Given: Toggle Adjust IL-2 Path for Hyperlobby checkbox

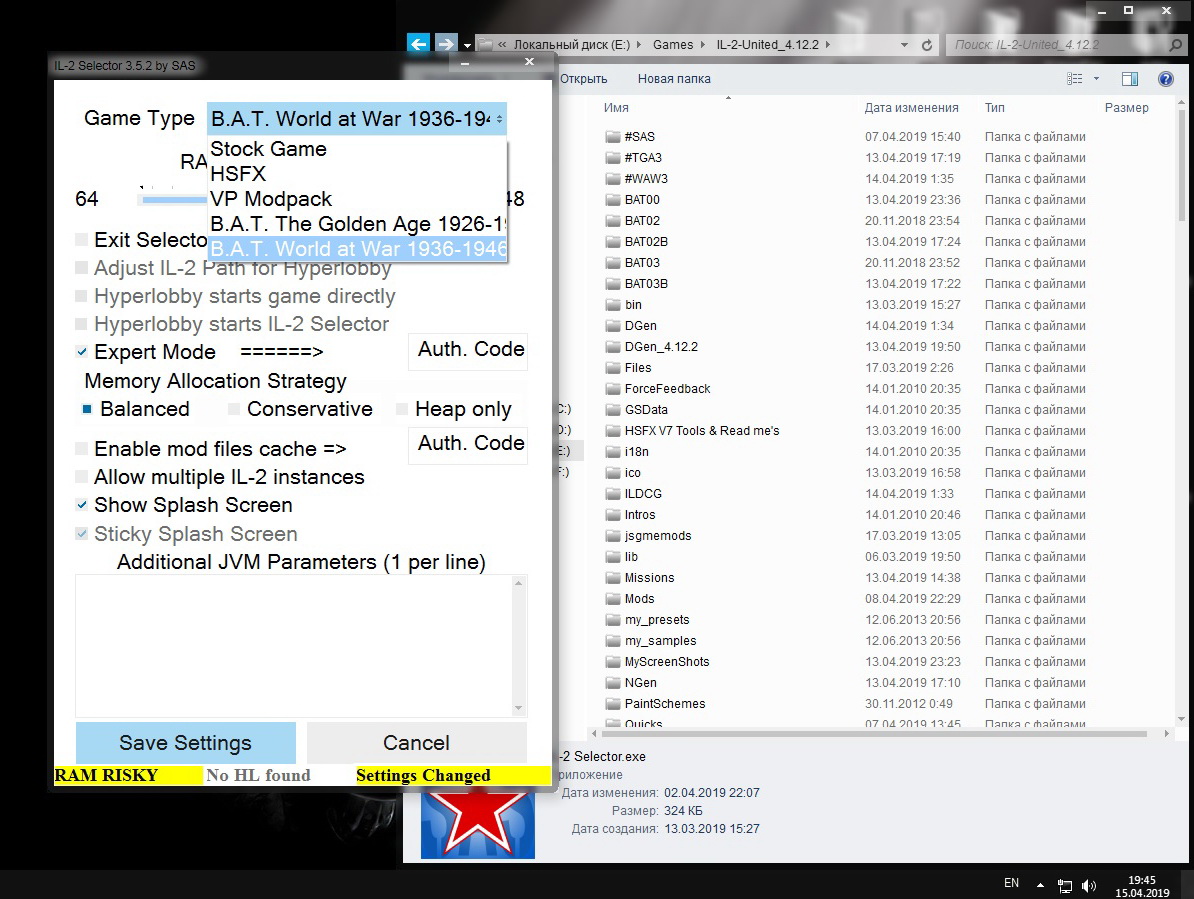Looking at the screenshot, I should click(81, 268).
